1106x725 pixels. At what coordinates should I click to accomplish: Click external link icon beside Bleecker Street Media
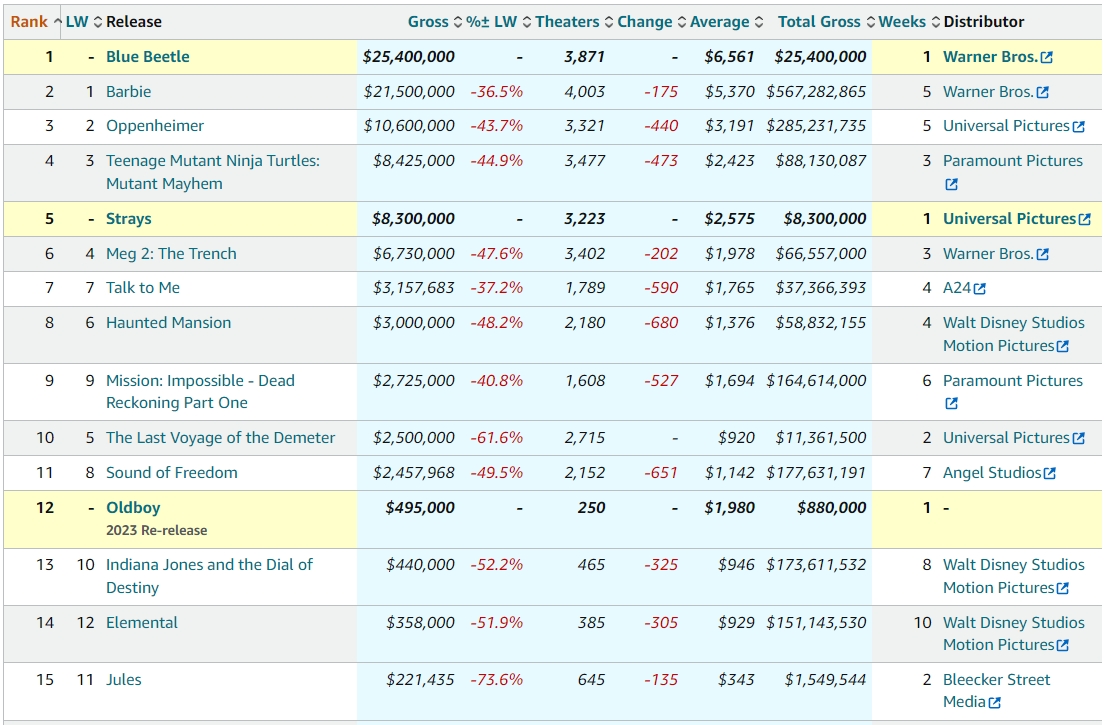pos(995,702)
